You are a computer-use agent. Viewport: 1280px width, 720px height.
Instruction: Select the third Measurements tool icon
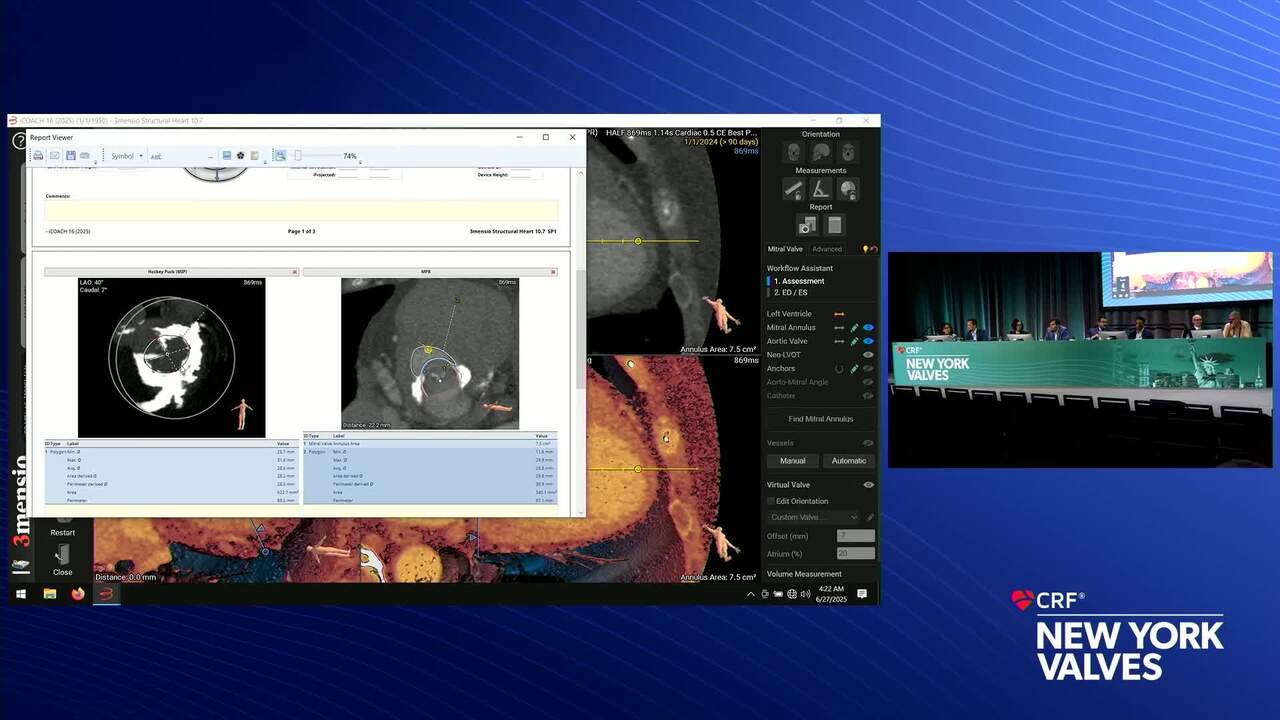pyautogui.click(x=848, y=189)
